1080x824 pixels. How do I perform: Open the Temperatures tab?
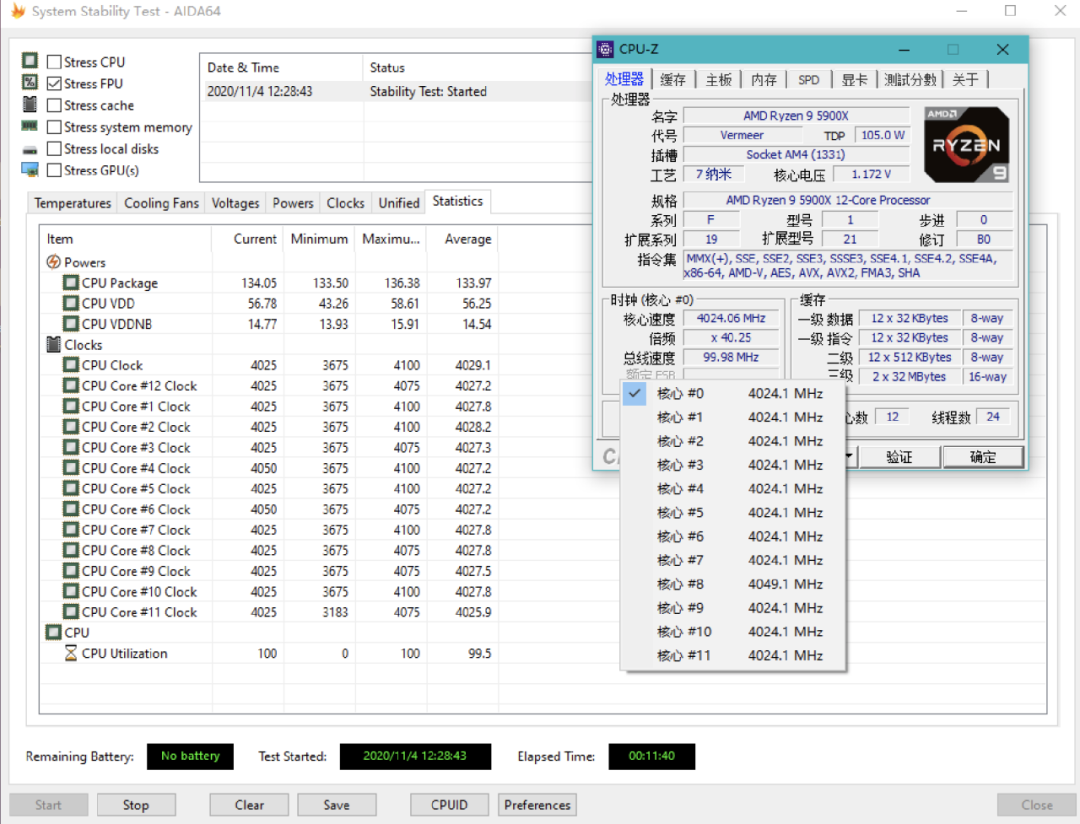(x=72, y=203)
